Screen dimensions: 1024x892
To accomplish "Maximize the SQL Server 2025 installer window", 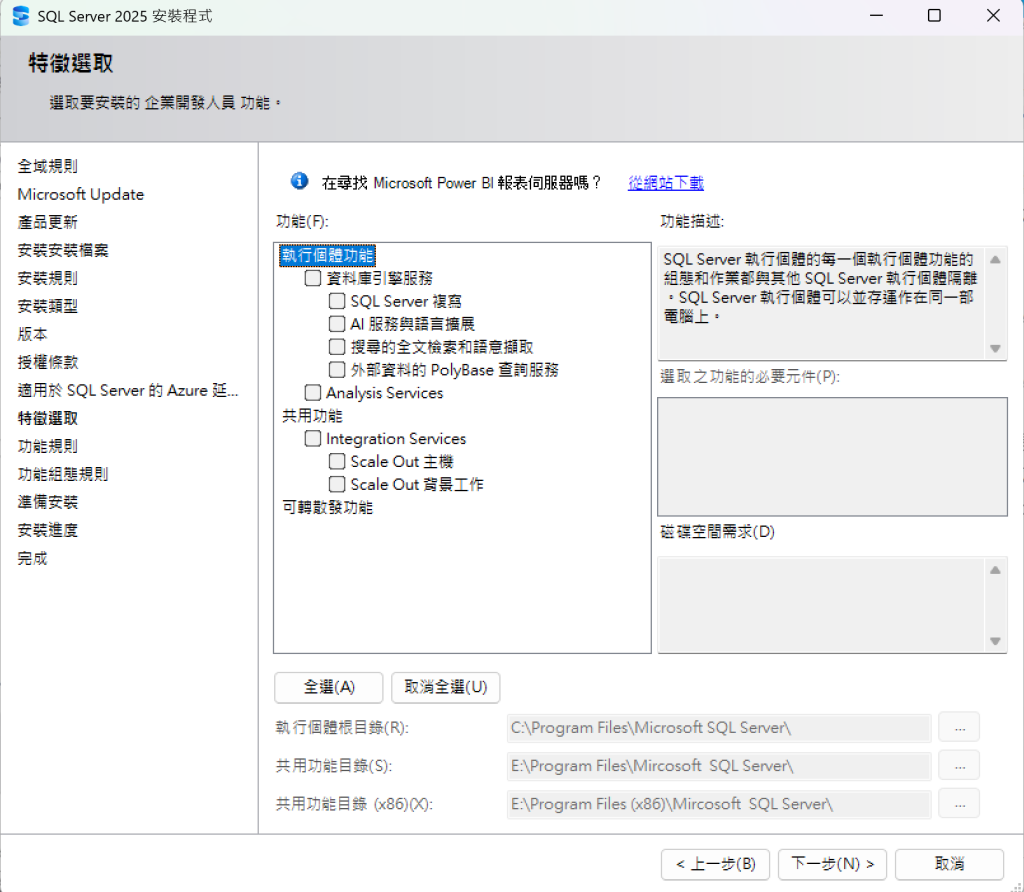I will click(x=935, y=16).
